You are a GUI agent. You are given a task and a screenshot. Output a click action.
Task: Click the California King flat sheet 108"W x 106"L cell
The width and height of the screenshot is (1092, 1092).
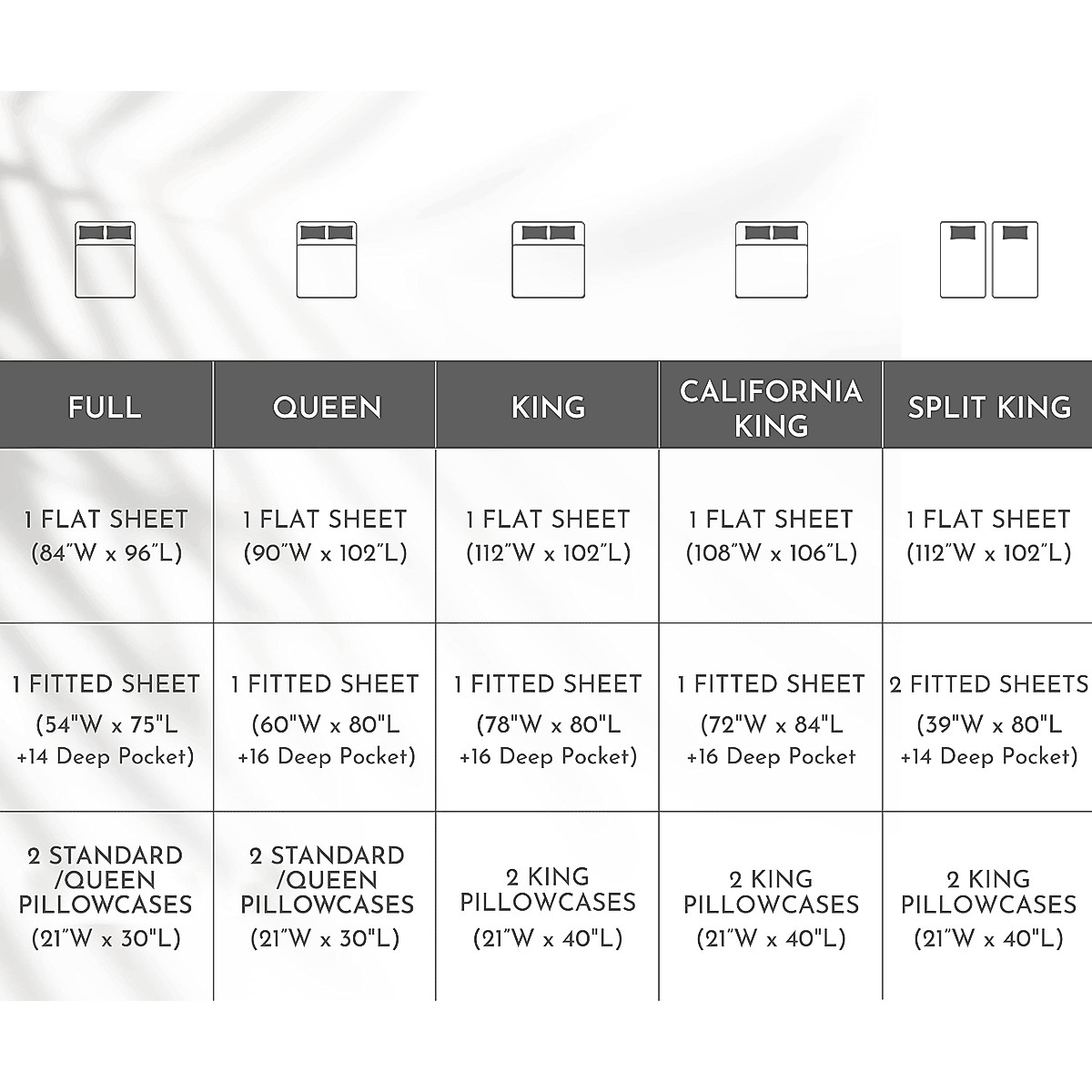click(771, 536)
